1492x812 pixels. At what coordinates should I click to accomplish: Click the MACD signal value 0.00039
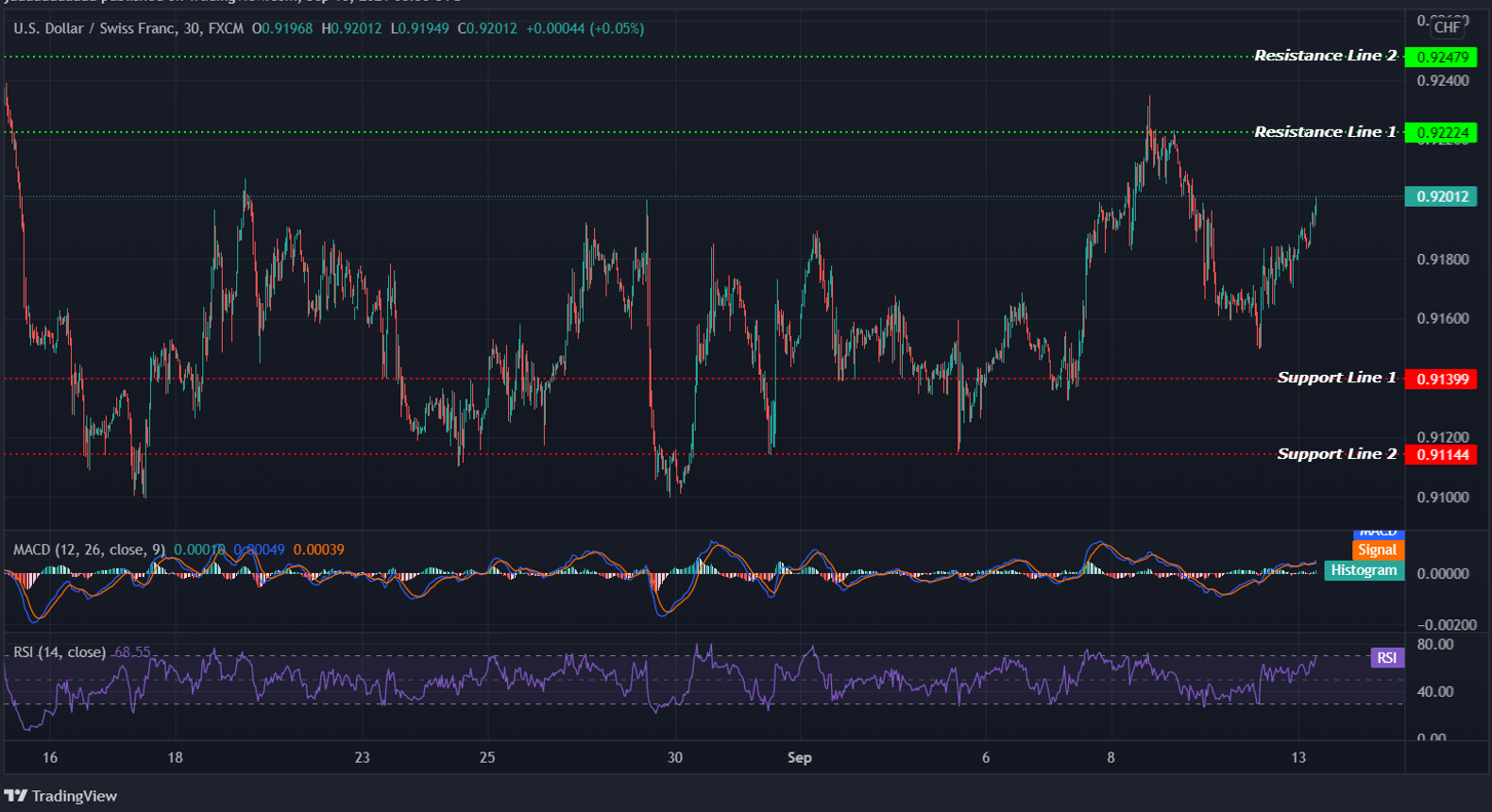tap(318, 550)
